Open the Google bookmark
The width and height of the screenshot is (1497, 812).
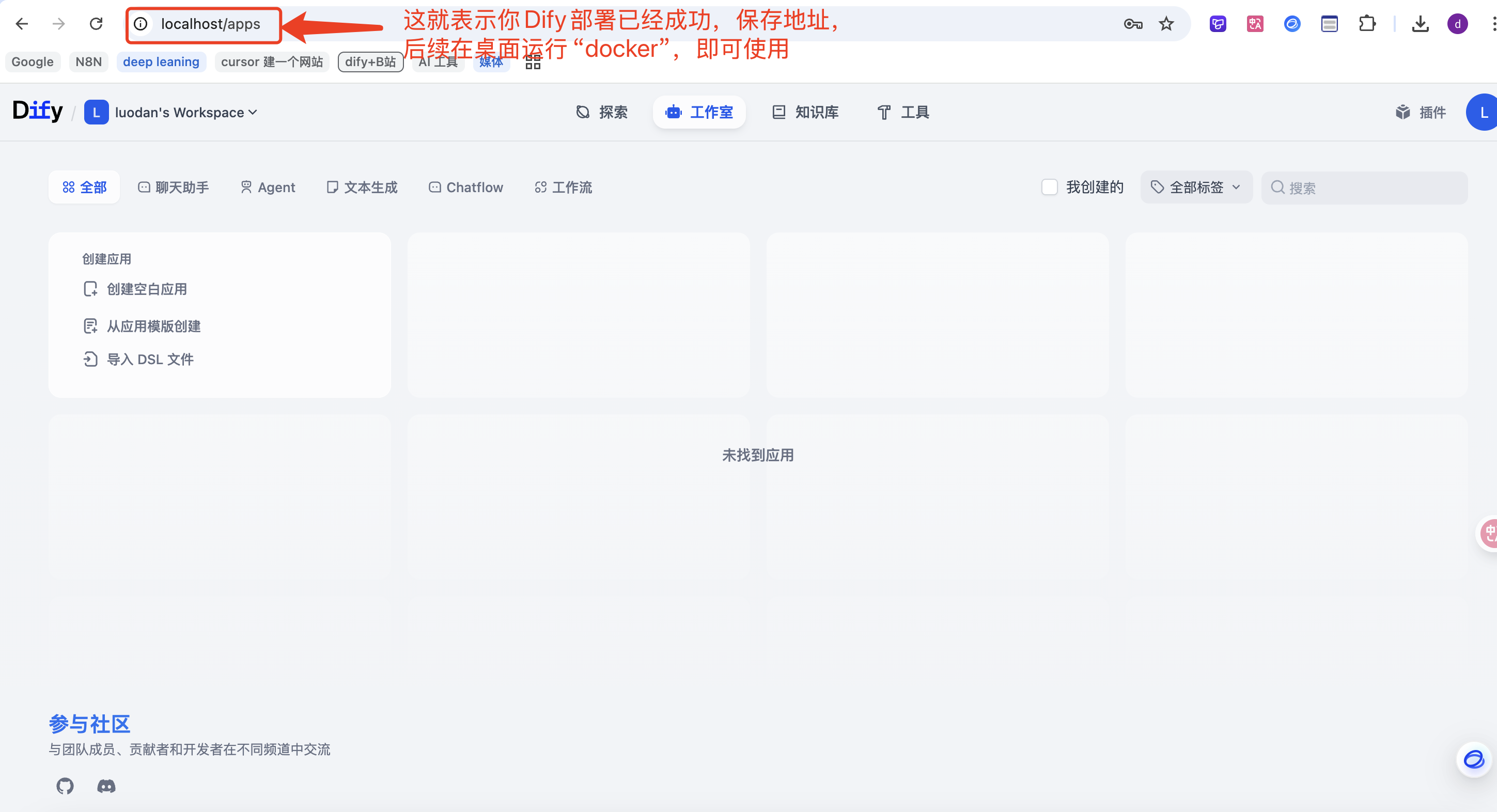pos(33,61)
